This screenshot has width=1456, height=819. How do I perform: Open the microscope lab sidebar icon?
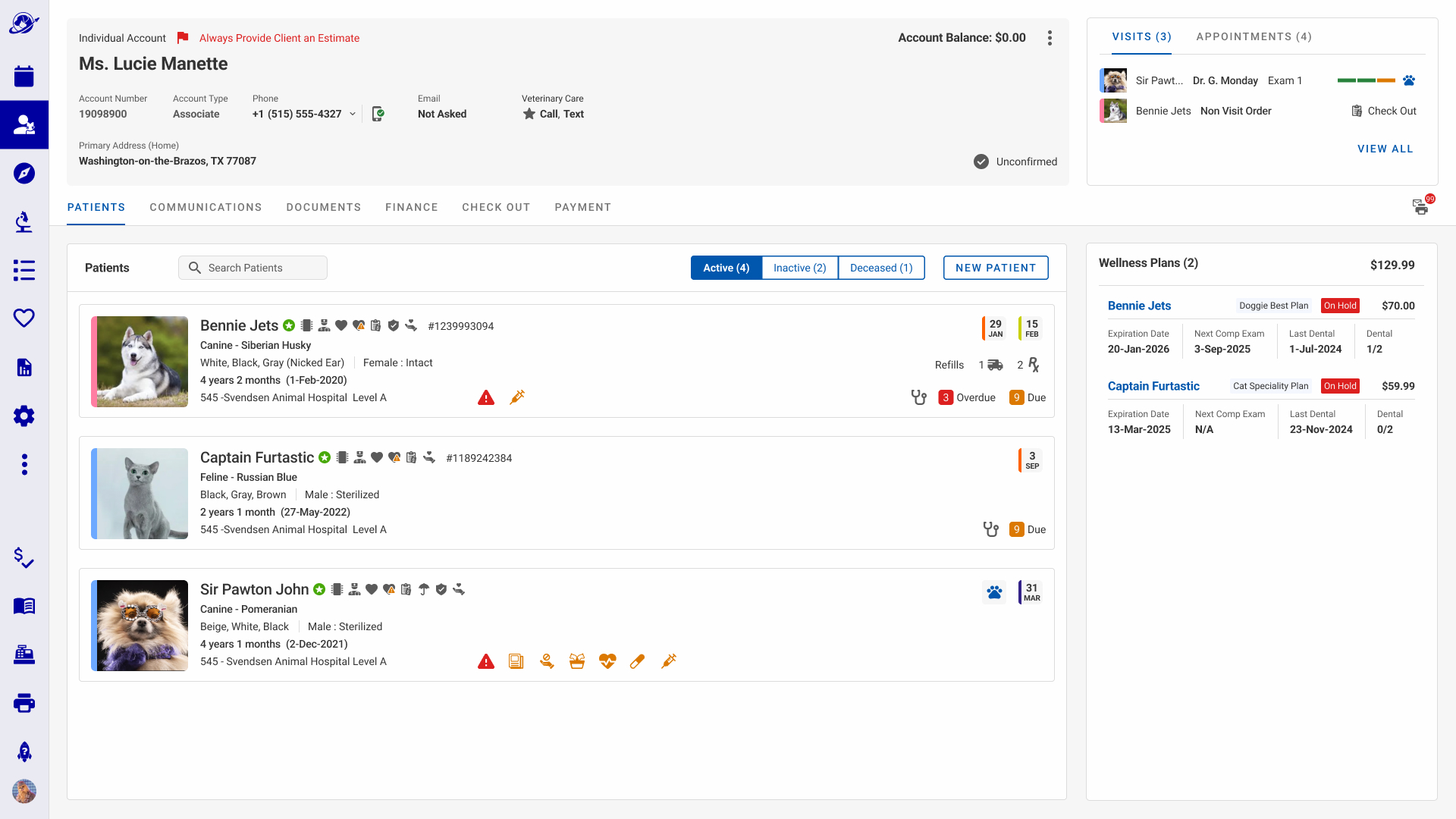pos(24,221)
